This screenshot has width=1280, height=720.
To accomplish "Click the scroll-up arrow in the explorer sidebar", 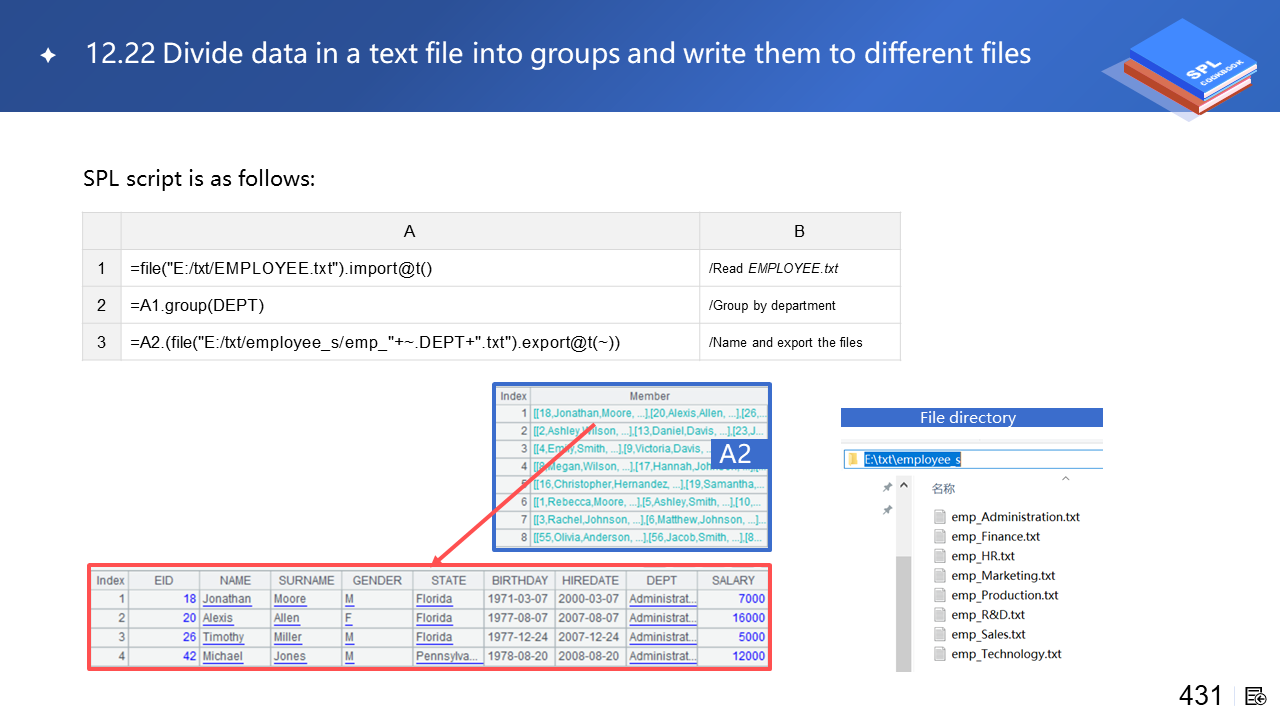I will pos(904,486).
